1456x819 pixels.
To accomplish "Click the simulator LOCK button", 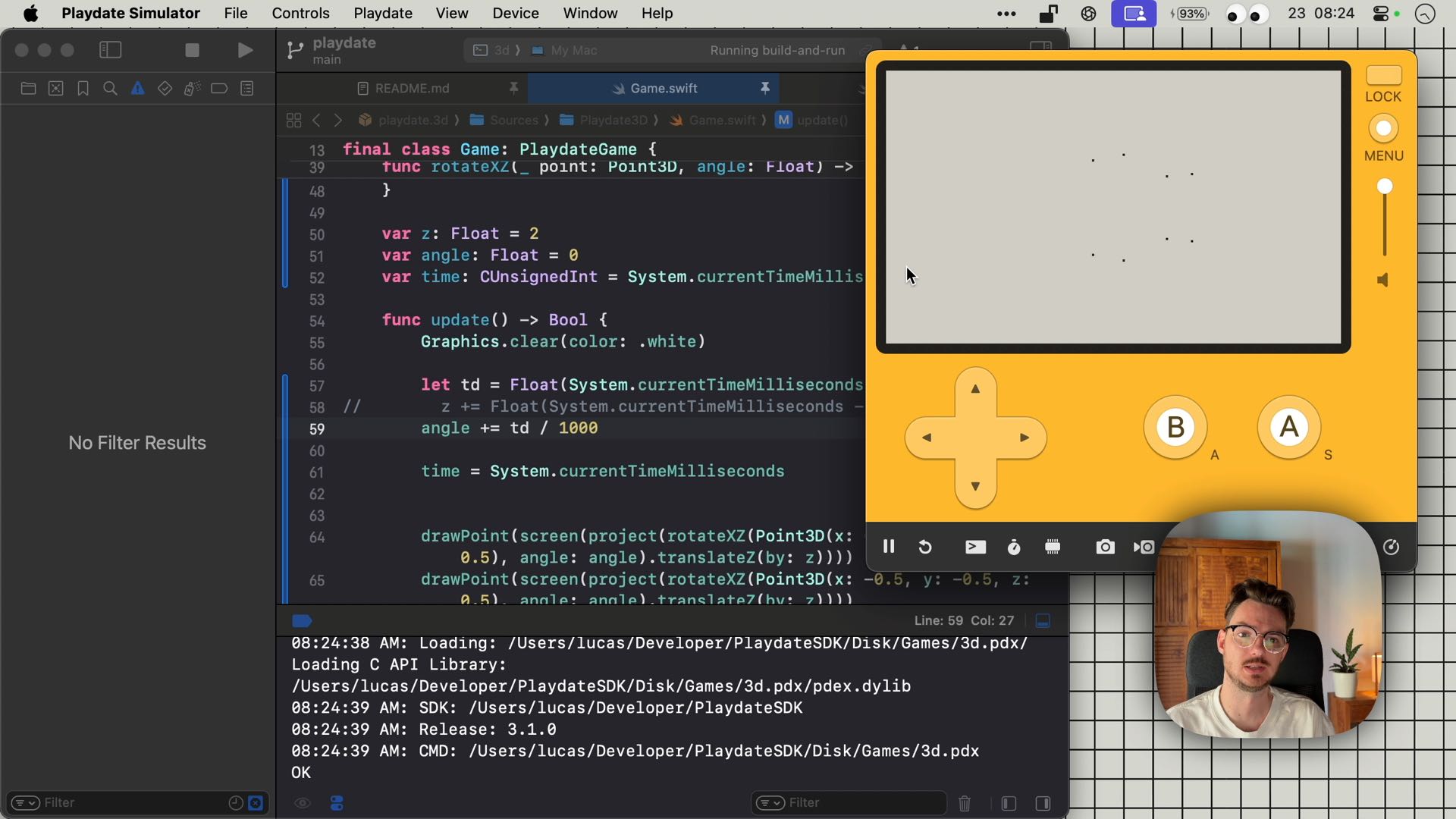I will tap(1383, 76).
